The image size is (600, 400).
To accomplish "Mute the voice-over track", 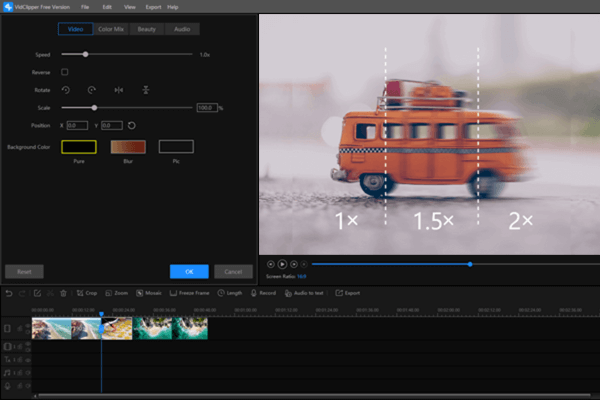I will tap(28, 386).
